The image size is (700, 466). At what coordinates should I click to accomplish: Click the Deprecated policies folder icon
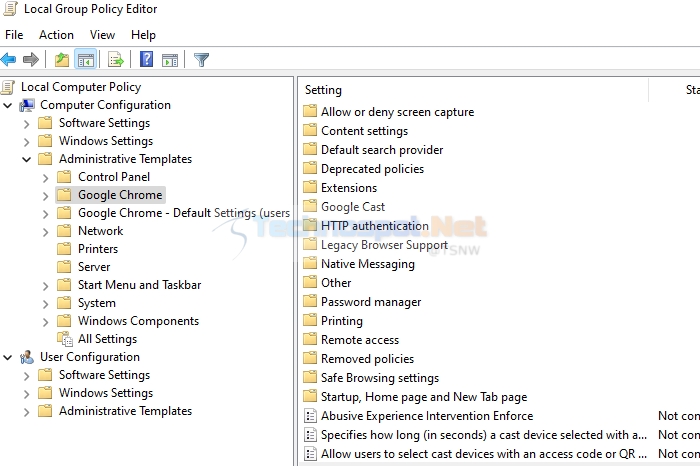click(x=310, y=169)
